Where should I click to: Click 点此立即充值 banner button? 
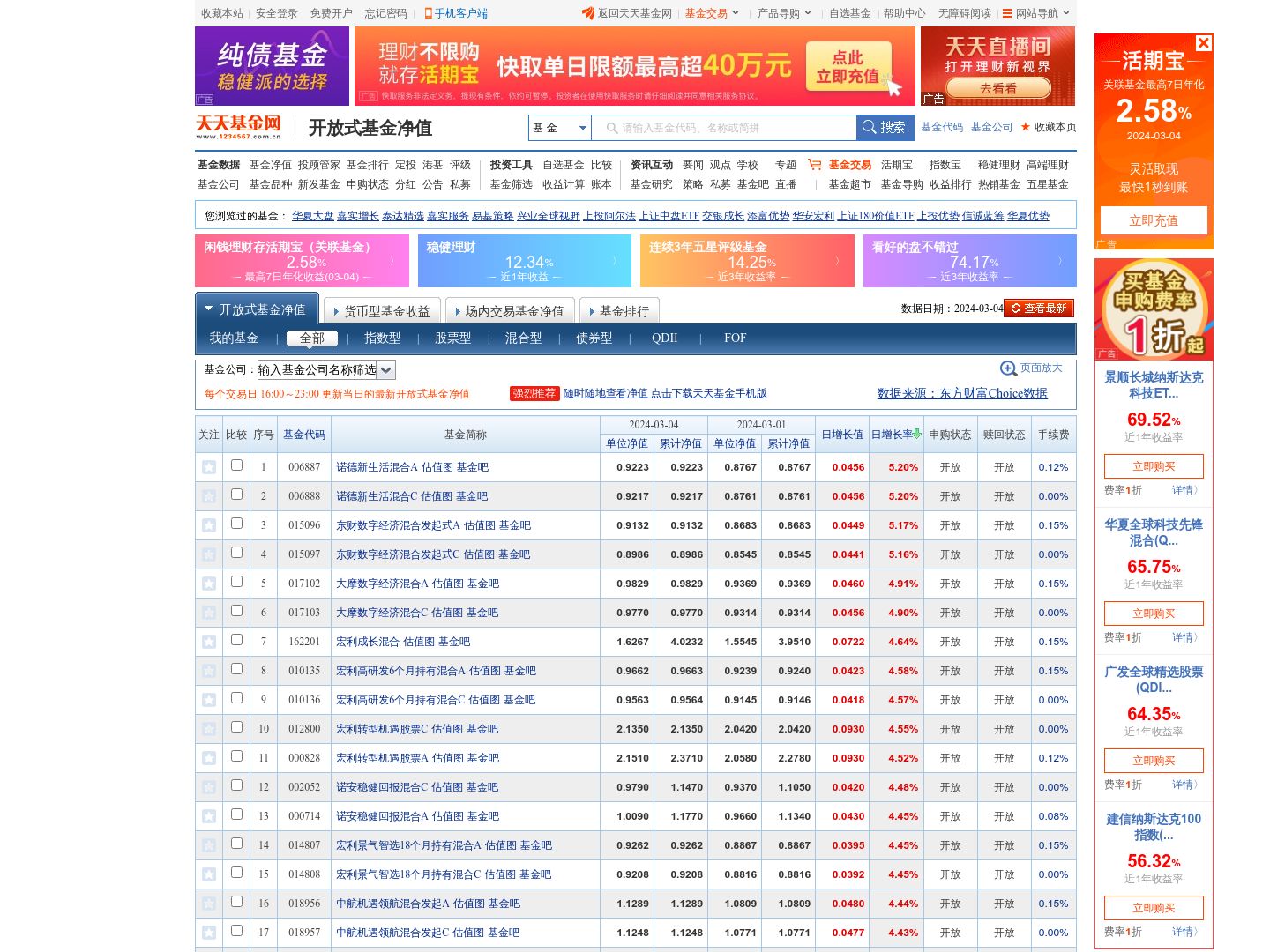pyautogui.click(x=848, y=67)
